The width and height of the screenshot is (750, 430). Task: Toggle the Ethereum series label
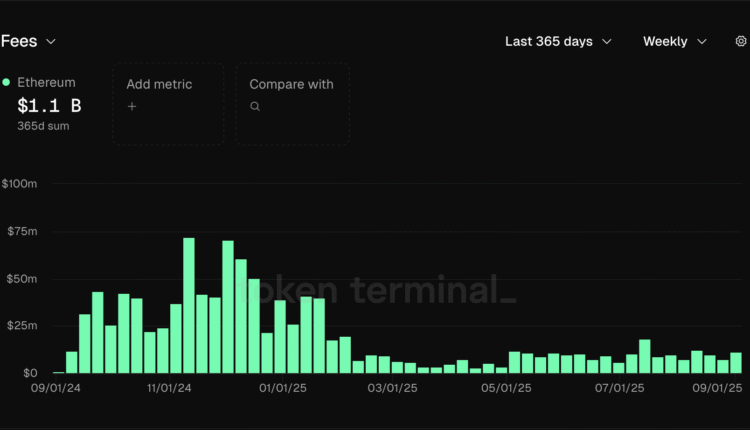pyautogui.click(x=46, y=83)
